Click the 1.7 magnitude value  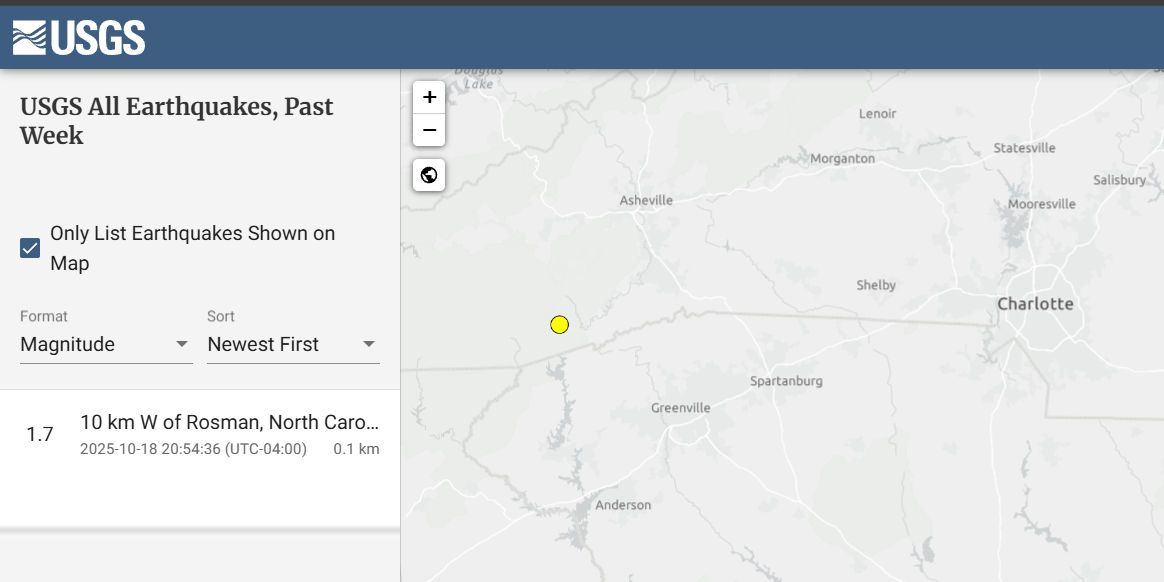pos(40,434)
